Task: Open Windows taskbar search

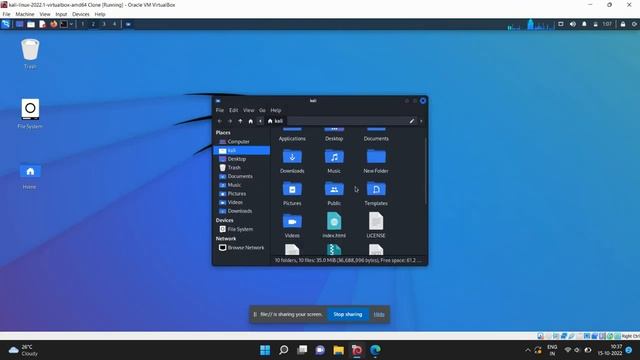Action: tap(284, 350)
